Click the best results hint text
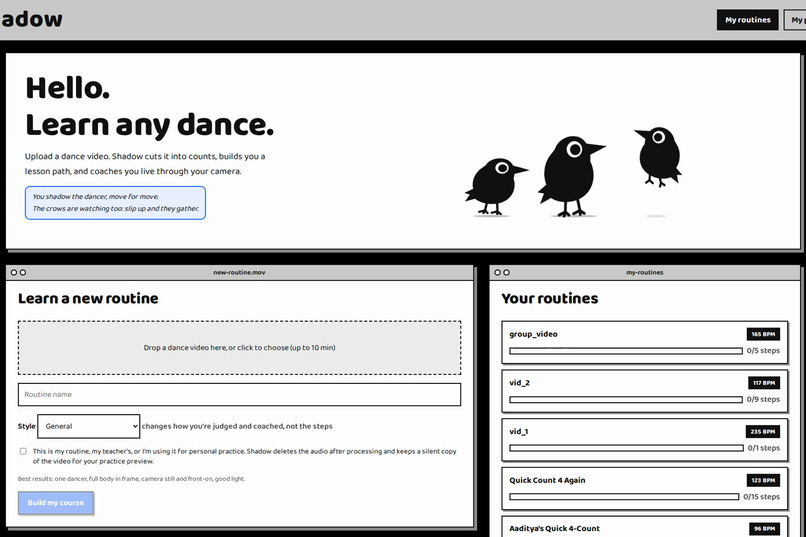The image size is (806, 537). [131, 479]
